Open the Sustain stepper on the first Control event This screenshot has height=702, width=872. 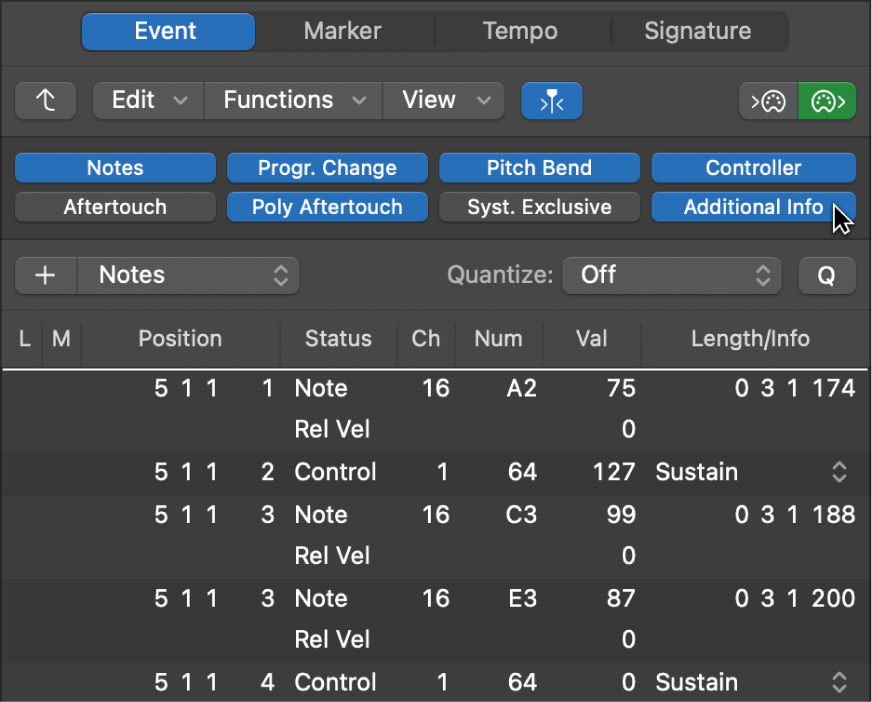[839, 472]
